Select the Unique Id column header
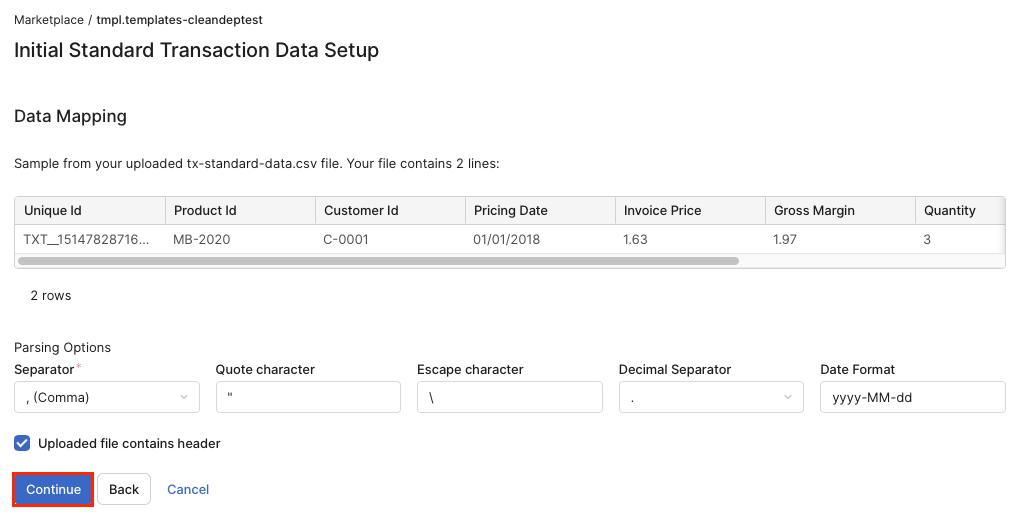This screenshot has height=519, width=1026. (90, 210)
